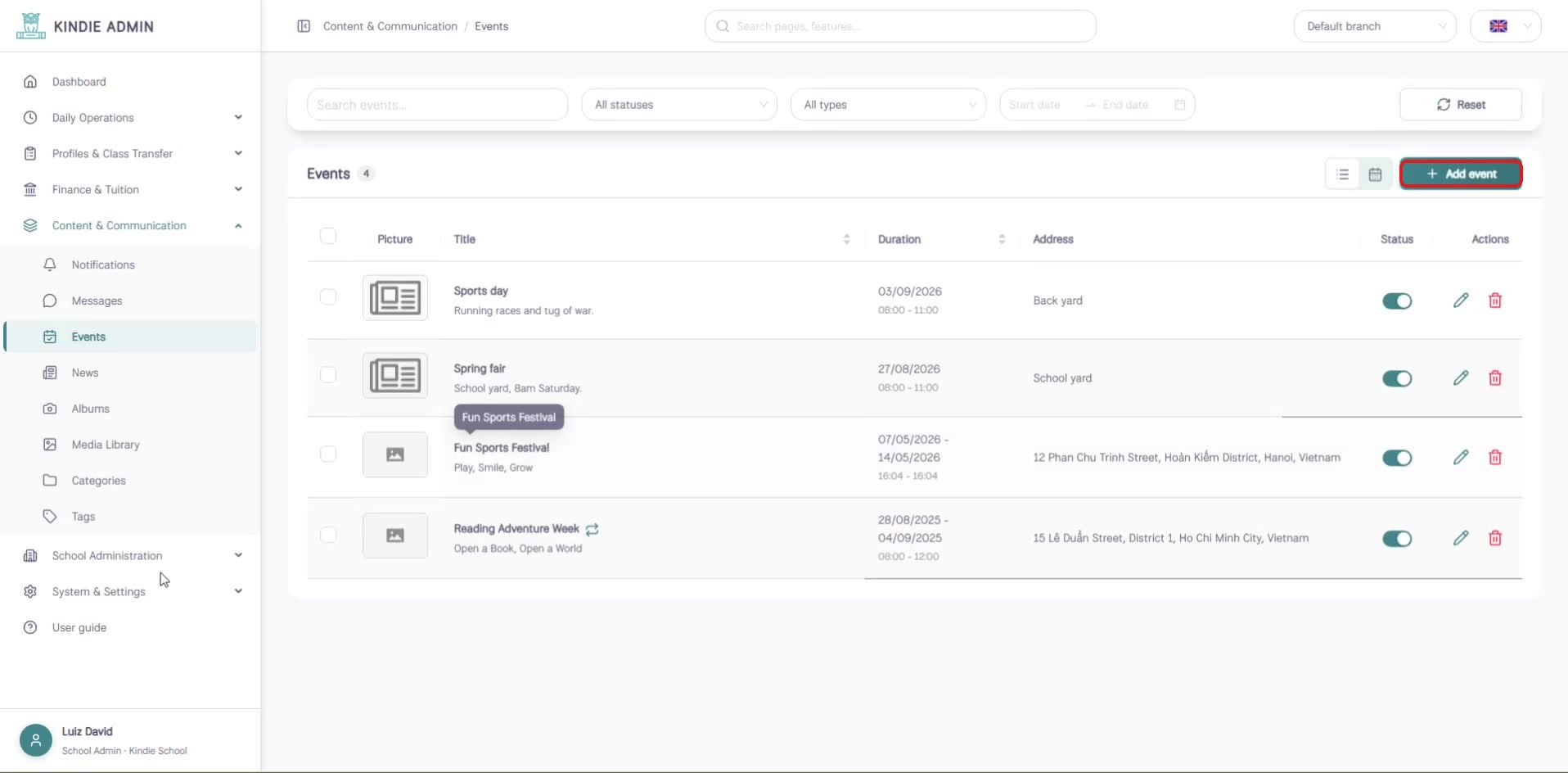This screenshot has height=773, width=1568.
Task: Sort by Title column arrows
Action: pyautogui.click(x=846, y=239)
